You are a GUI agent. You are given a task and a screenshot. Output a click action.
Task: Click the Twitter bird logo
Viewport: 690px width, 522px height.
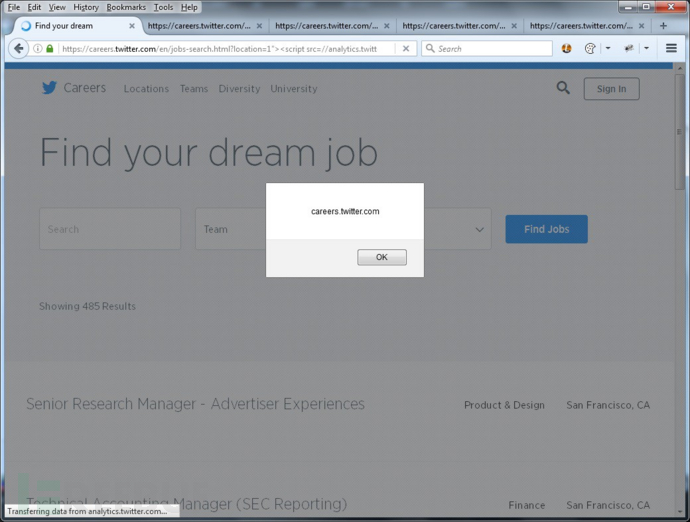[x=49, y=88]
